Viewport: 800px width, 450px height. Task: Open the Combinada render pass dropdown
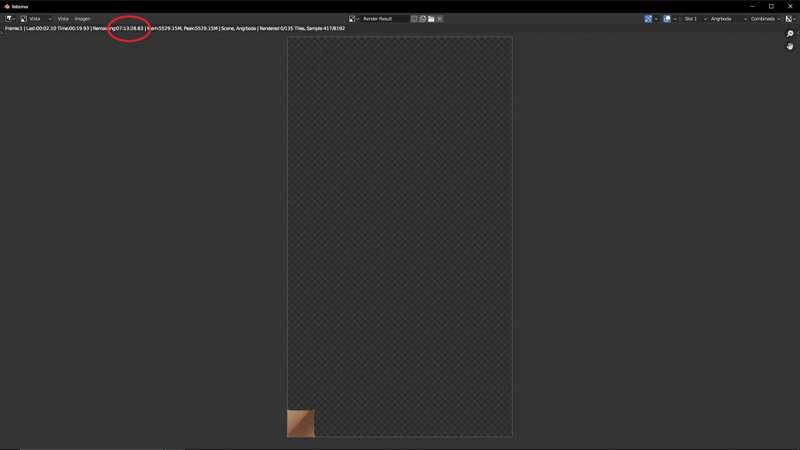(765, 19)
